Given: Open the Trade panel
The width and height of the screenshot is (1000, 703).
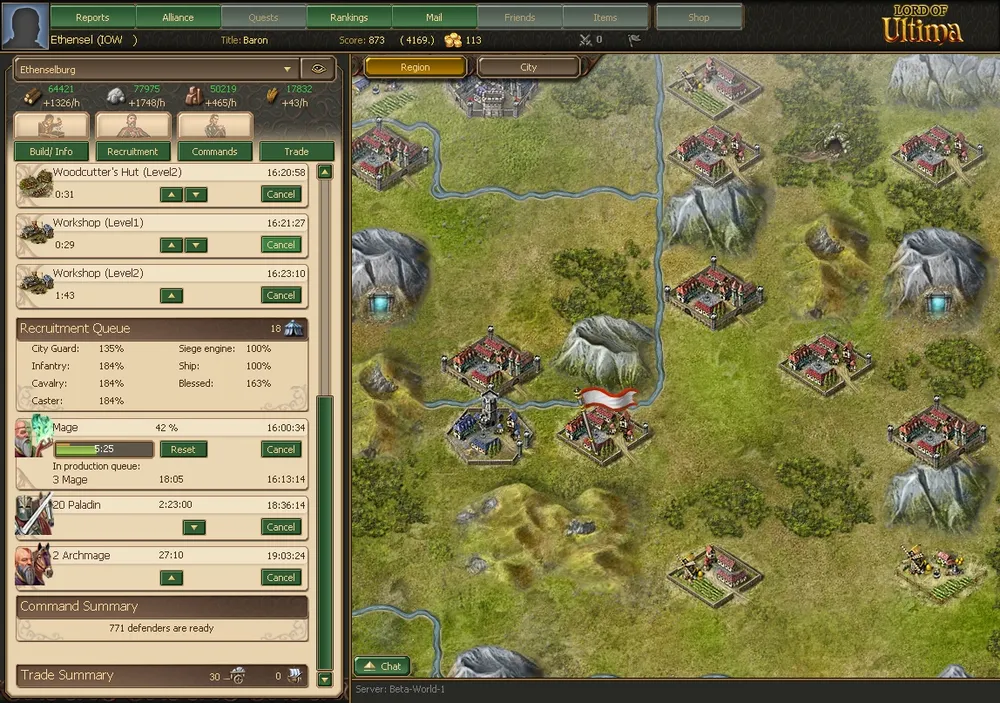Looking at the screenshot, I should pyautogui.click(x=297, y=151).
